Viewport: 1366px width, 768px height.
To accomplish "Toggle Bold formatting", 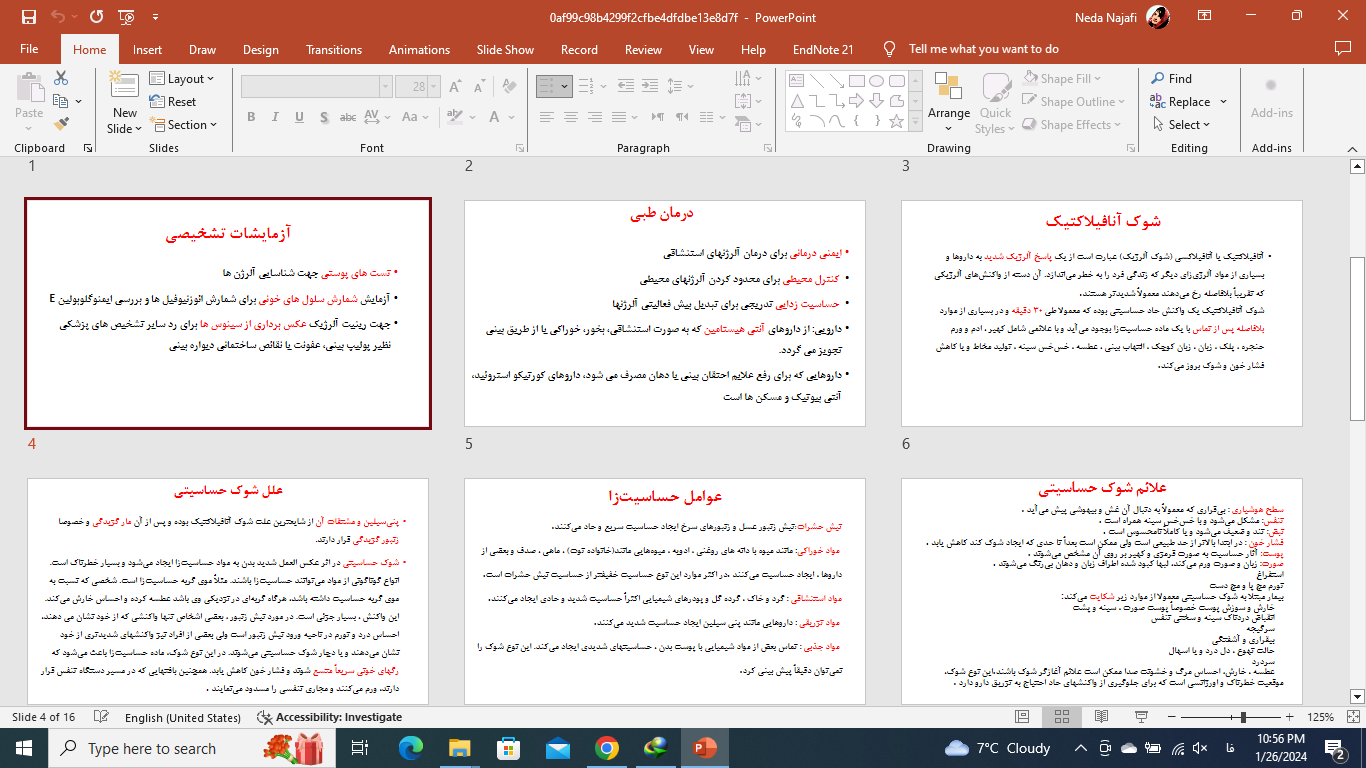I will pyautogui.click(x=251, y=117).
